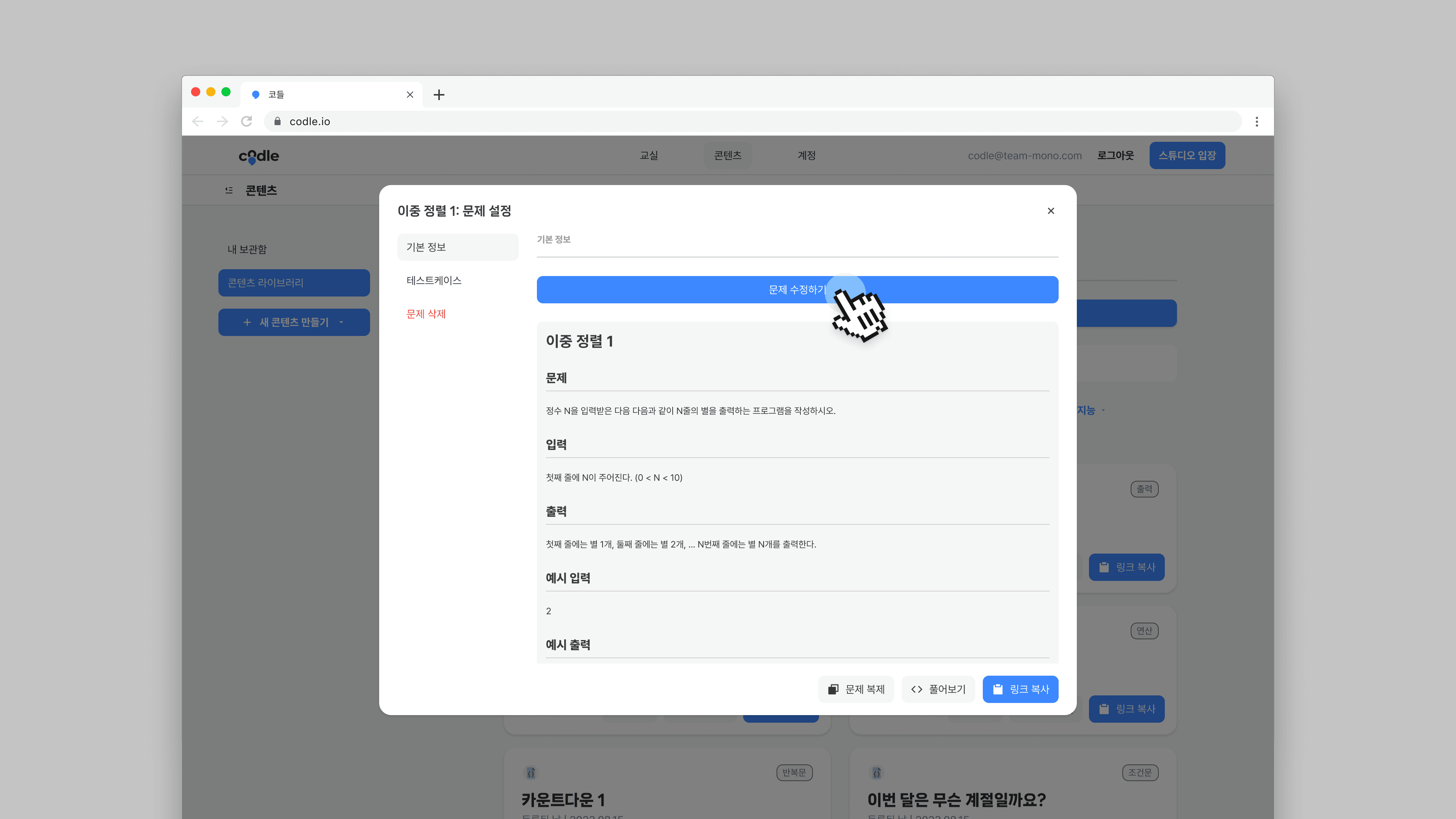Select 콘텐츠 라이브러리 in the sidebar
This screenshot has width=1456, height=819.
tap(294, 282)
